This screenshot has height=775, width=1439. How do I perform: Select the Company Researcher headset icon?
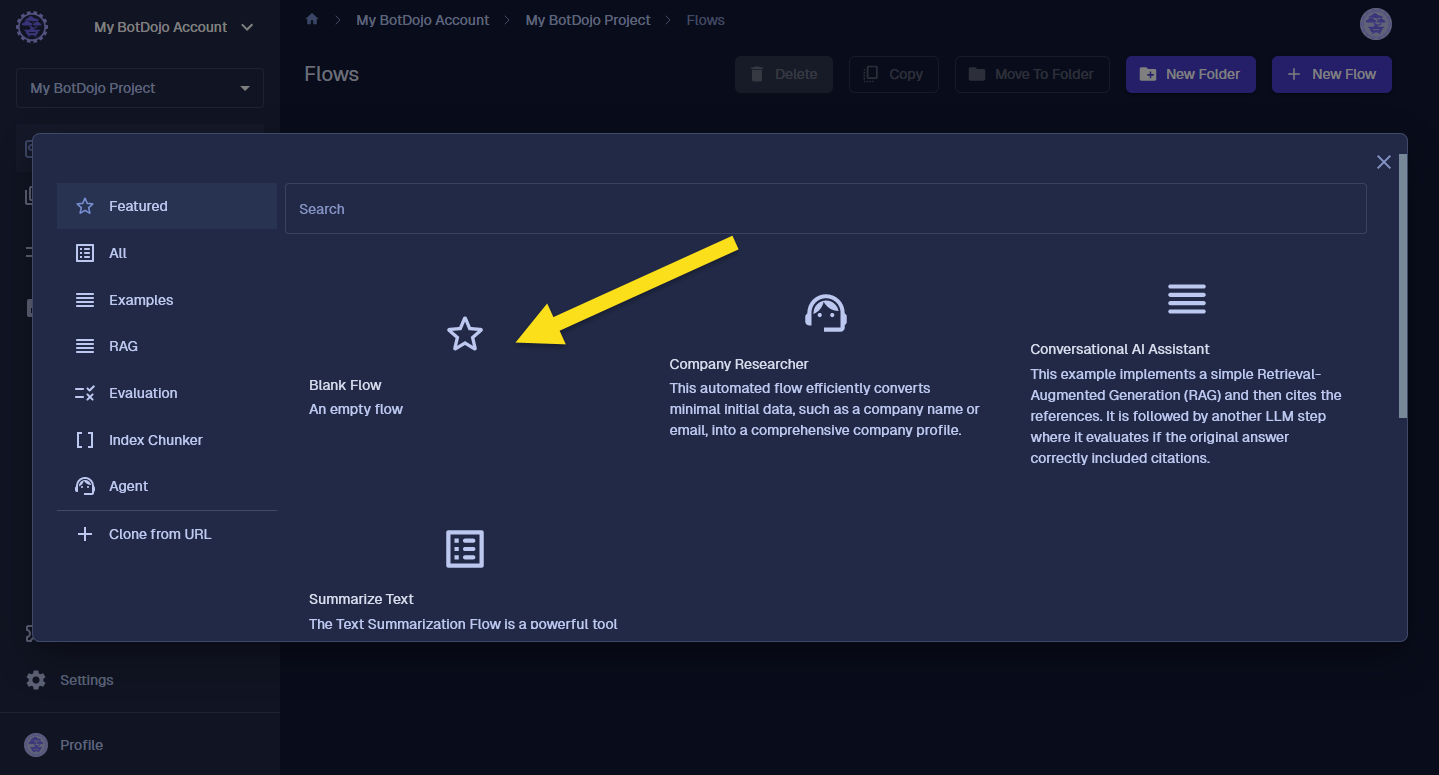tap(826, 313)
